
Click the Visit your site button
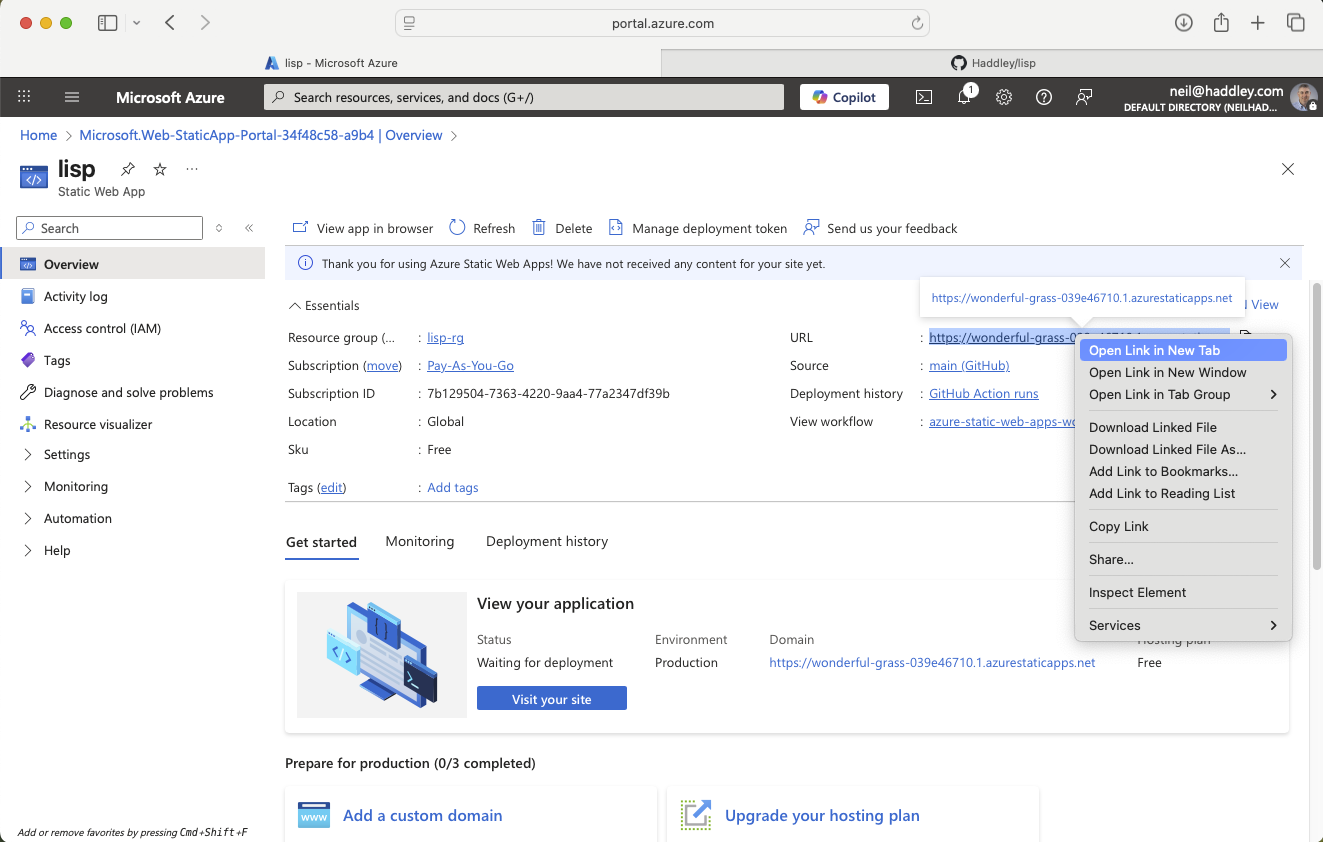point(551,698)
